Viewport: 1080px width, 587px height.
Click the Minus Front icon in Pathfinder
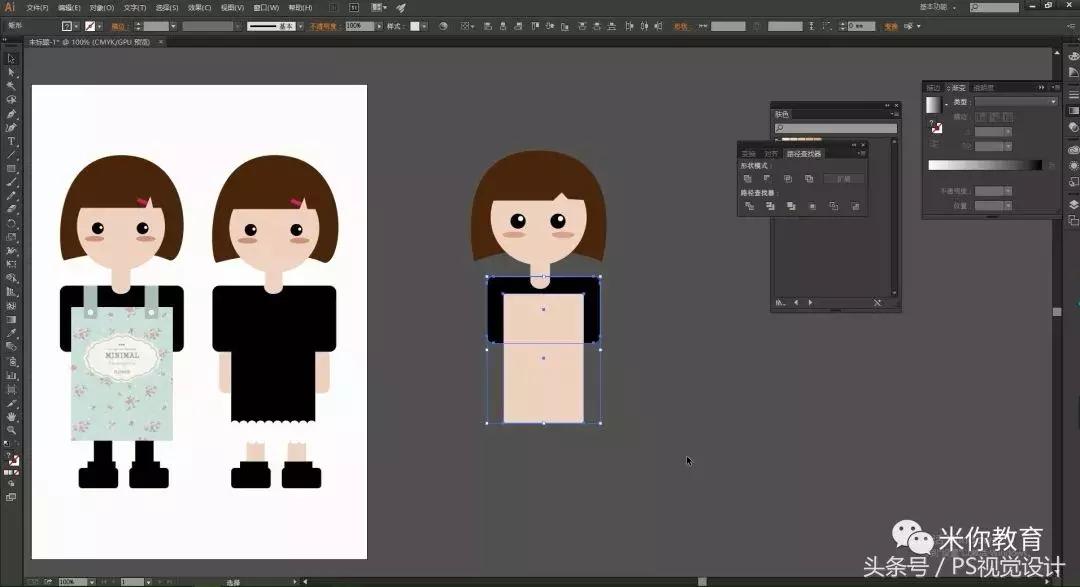coord(767,179)
